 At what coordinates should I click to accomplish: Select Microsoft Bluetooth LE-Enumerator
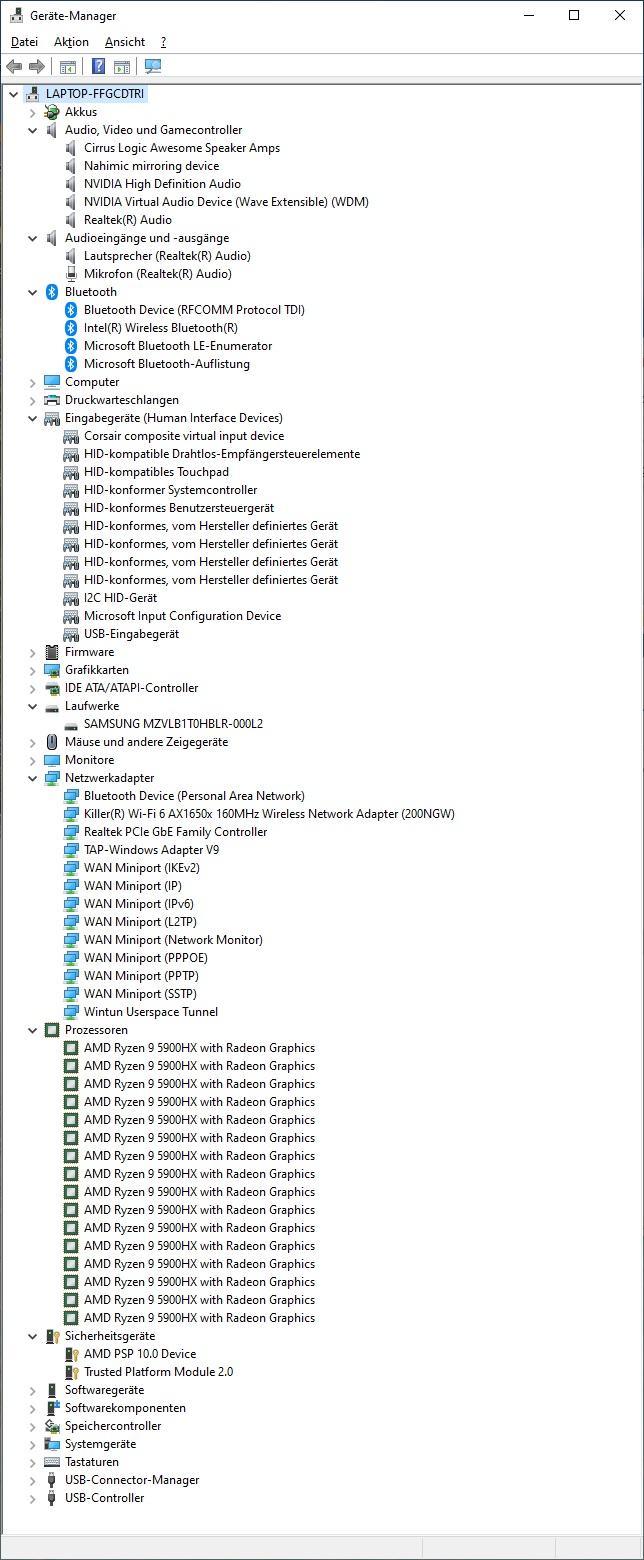178,346
